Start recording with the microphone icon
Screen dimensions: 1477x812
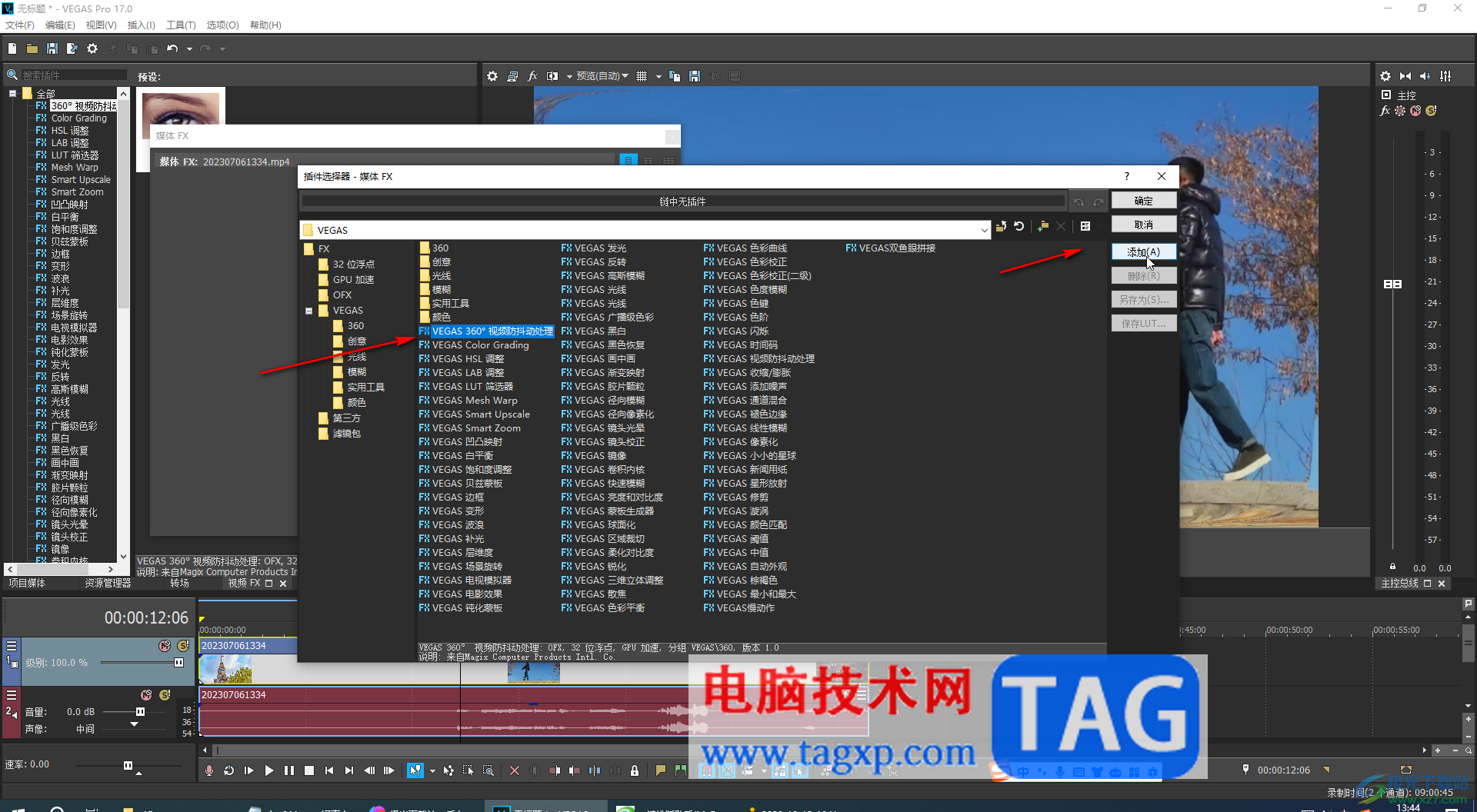[209, 770]
